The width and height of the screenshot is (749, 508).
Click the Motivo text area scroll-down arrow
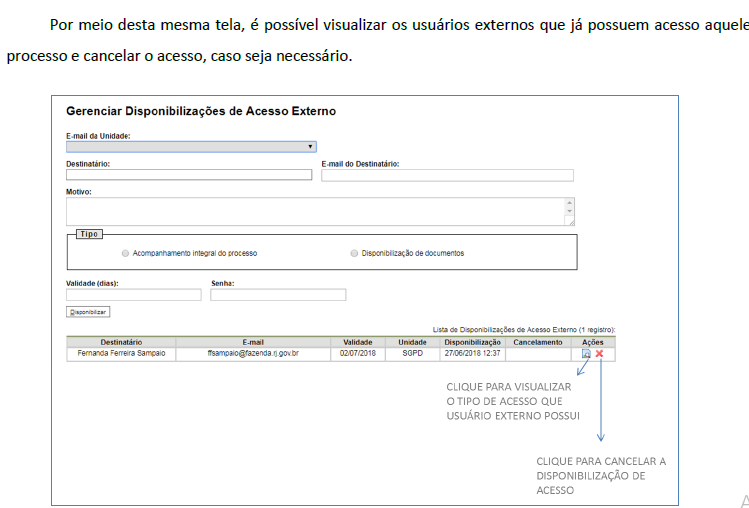[570, 213]
